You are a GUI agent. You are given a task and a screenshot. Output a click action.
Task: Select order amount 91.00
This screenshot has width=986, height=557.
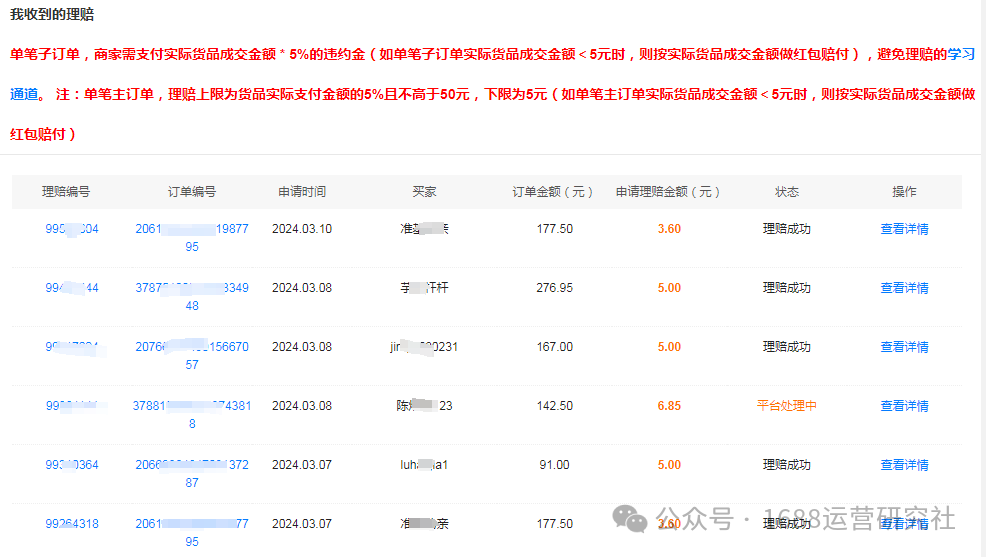pyautogui.click(x=555, y=465)
